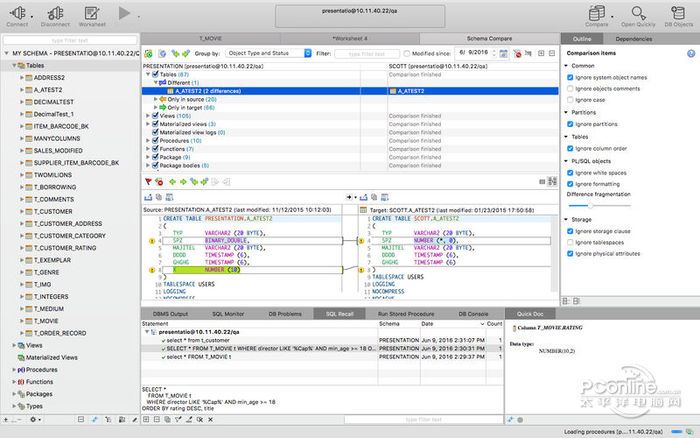Select the T_CUSTOMER table in tree

click(x=52, y=211)
